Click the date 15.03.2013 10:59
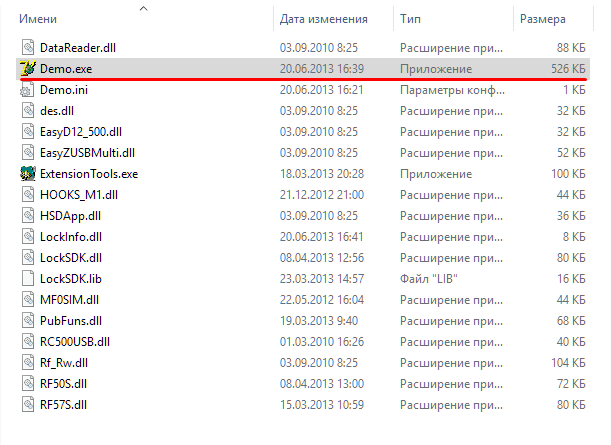The image size is (611, 445). coord(322,406)
